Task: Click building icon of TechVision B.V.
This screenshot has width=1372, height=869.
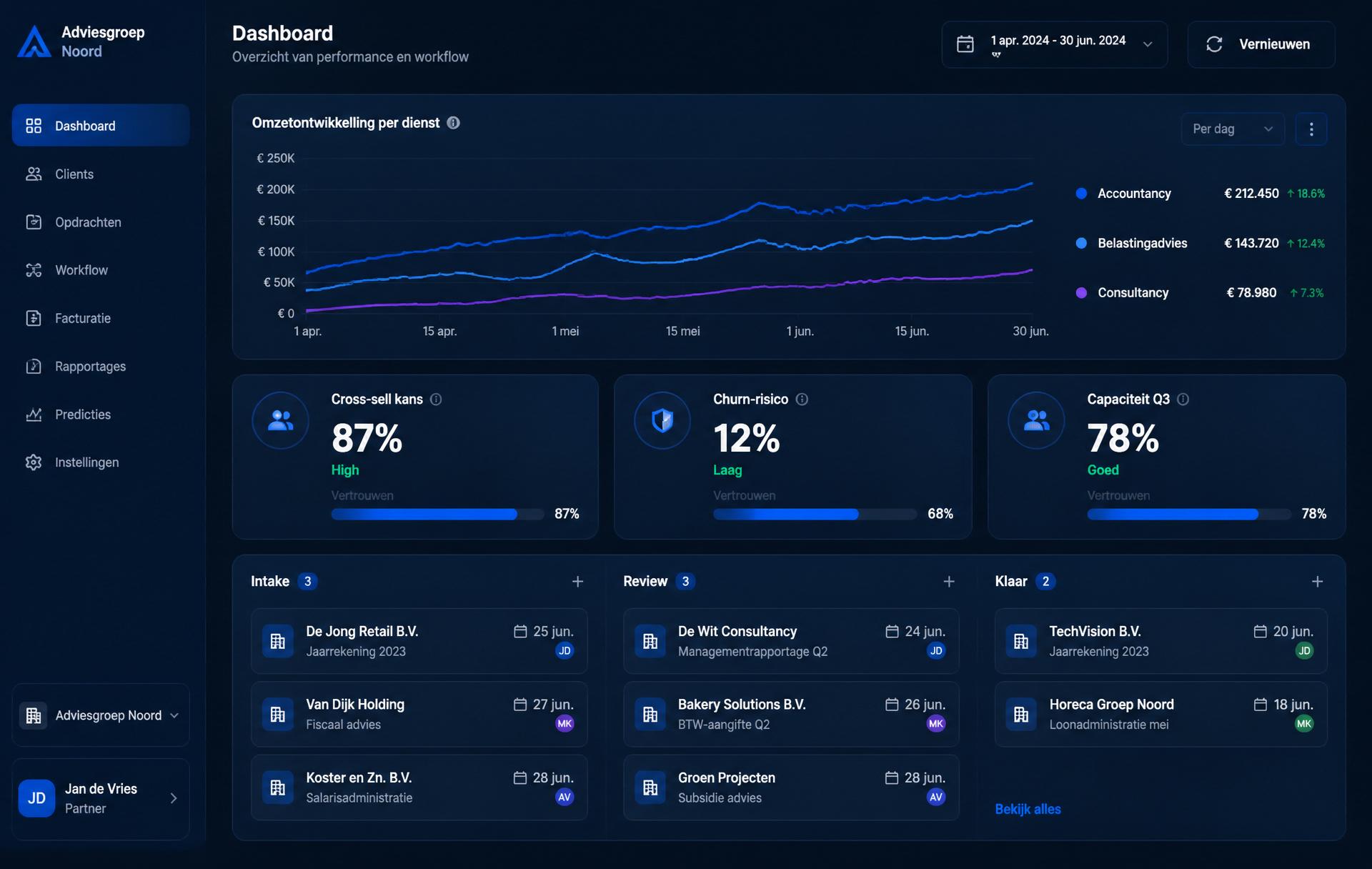Action: (x=1021, y=641)
